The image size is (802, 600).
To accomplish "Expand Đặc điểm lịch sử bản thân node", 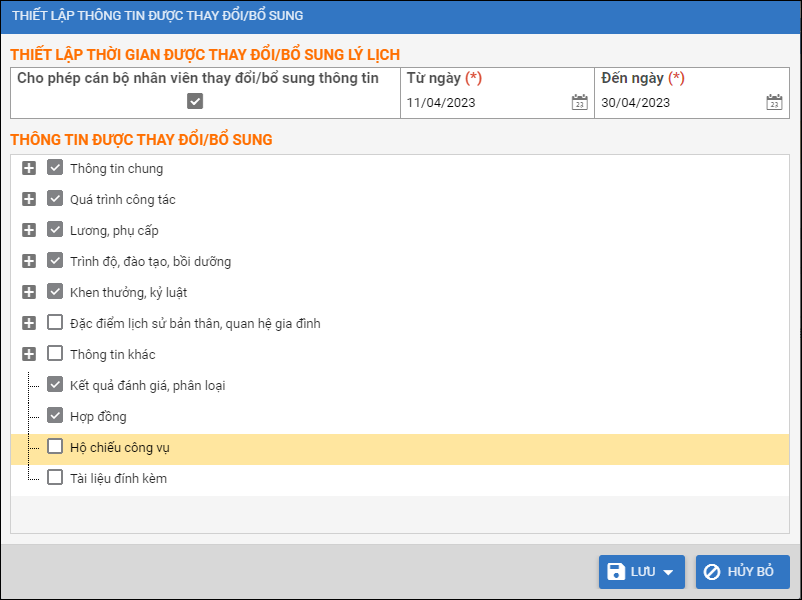I will 29,323.
